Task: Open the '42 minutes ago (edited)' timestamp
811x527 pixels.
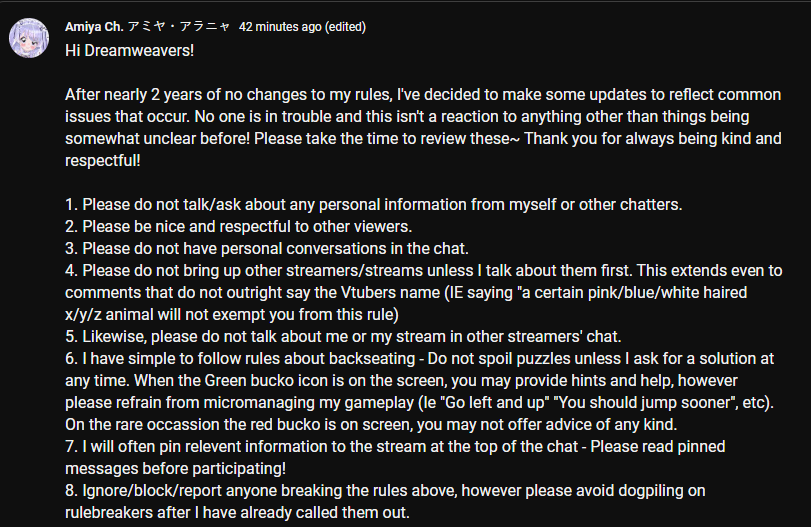Action: [302, 26]
